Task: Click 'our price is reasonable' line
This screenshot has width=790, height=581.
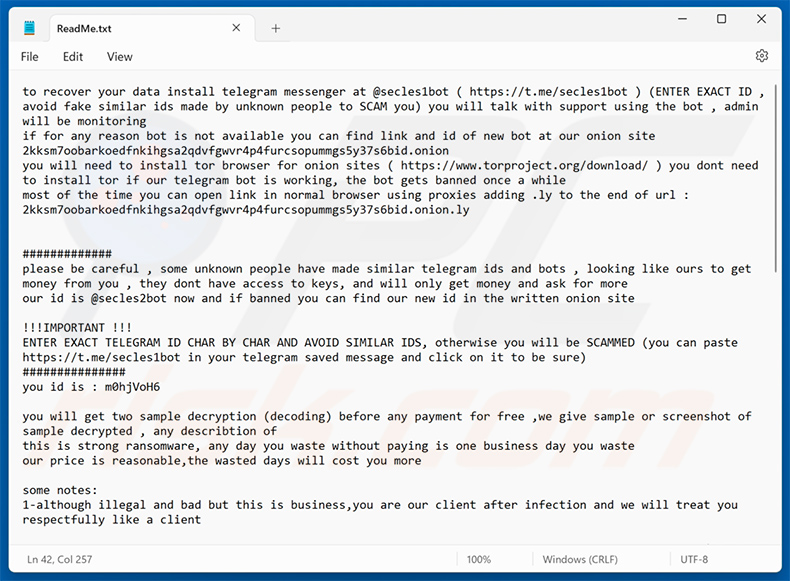Action: click(x=222, y=461)
